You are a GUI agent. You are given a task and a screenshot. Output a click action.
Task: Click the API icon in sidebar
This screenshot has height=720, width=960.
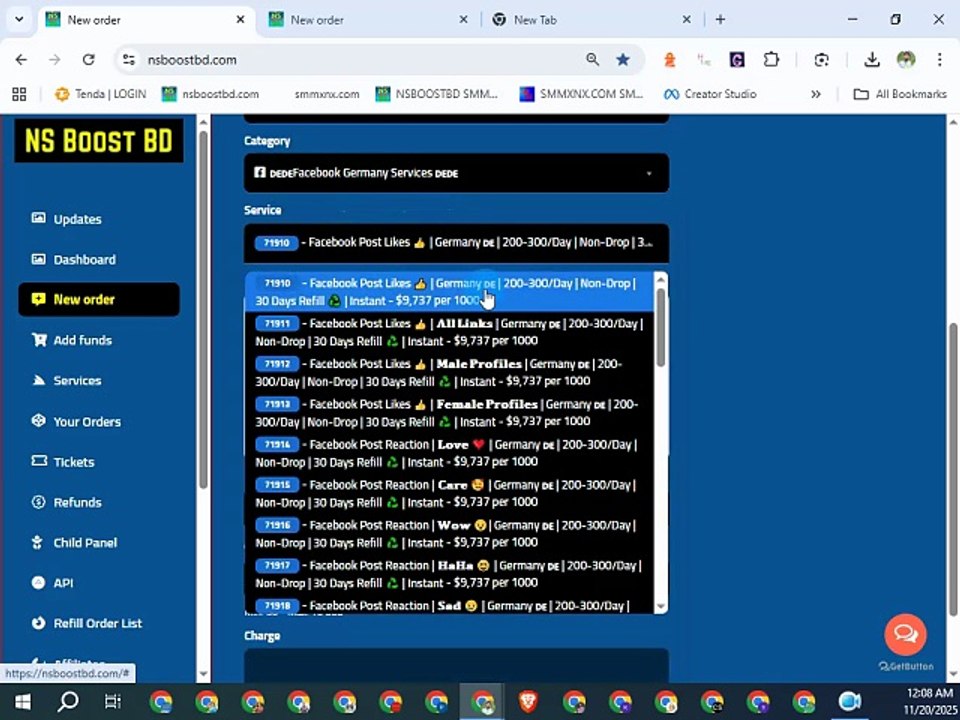[39, 582]
